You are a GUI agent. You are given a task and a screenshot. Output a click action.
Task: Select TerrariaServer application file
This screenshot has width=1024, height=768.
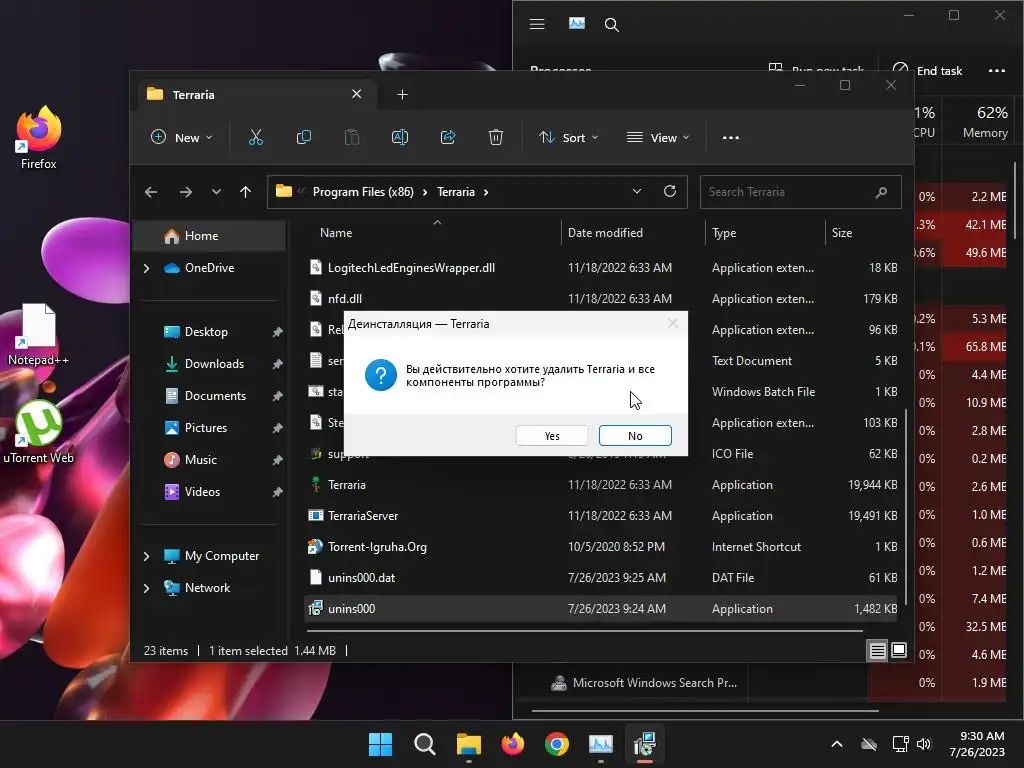[601, 515]
